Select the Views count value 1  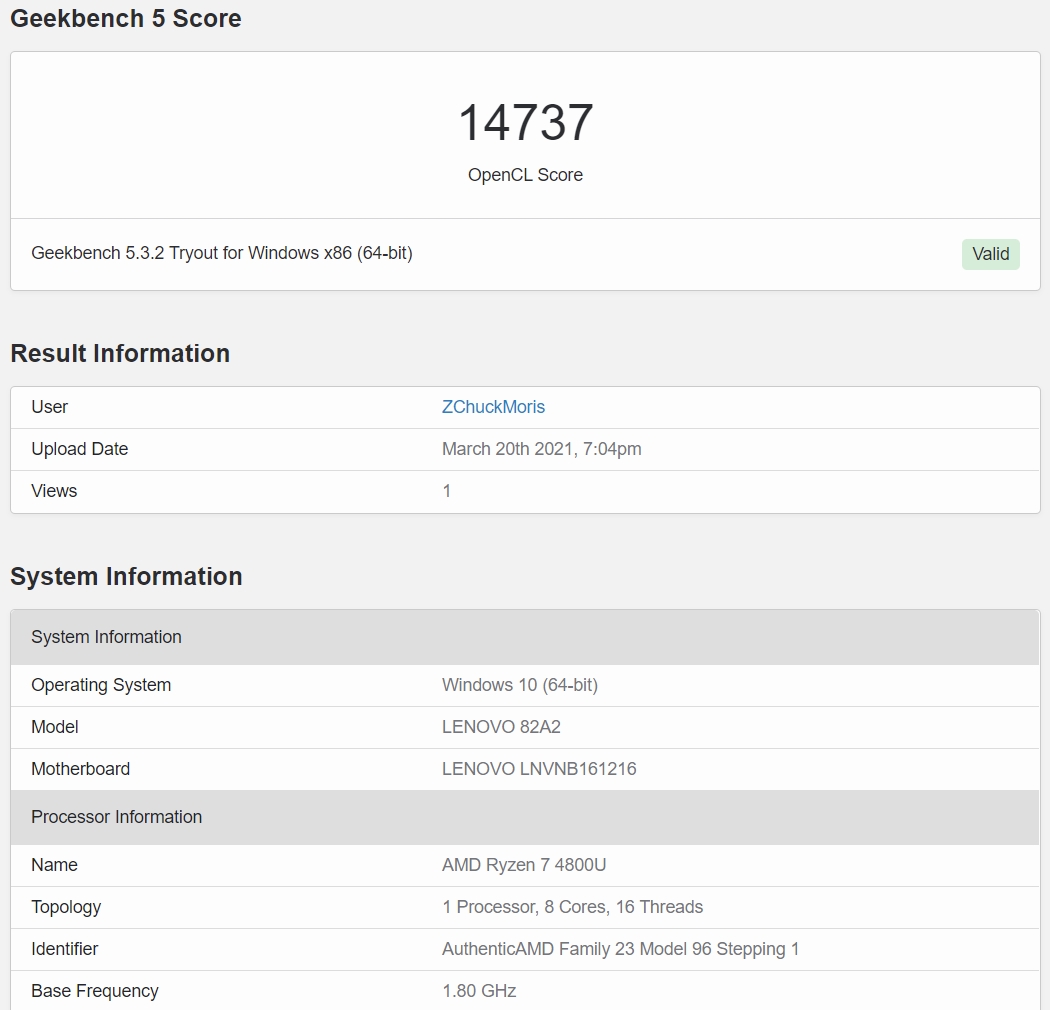point(447,491)
